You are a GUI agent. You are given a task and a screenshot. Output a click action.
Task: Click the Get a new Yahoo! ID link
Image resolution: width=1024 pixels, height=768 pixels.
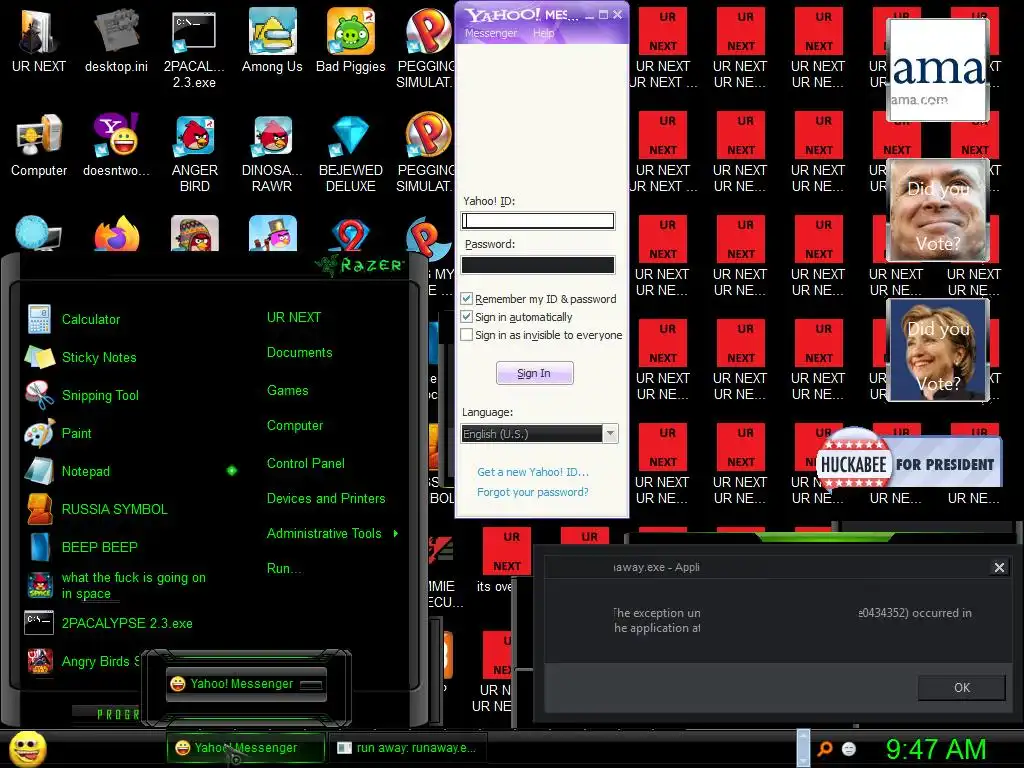(x=533, y=472)
